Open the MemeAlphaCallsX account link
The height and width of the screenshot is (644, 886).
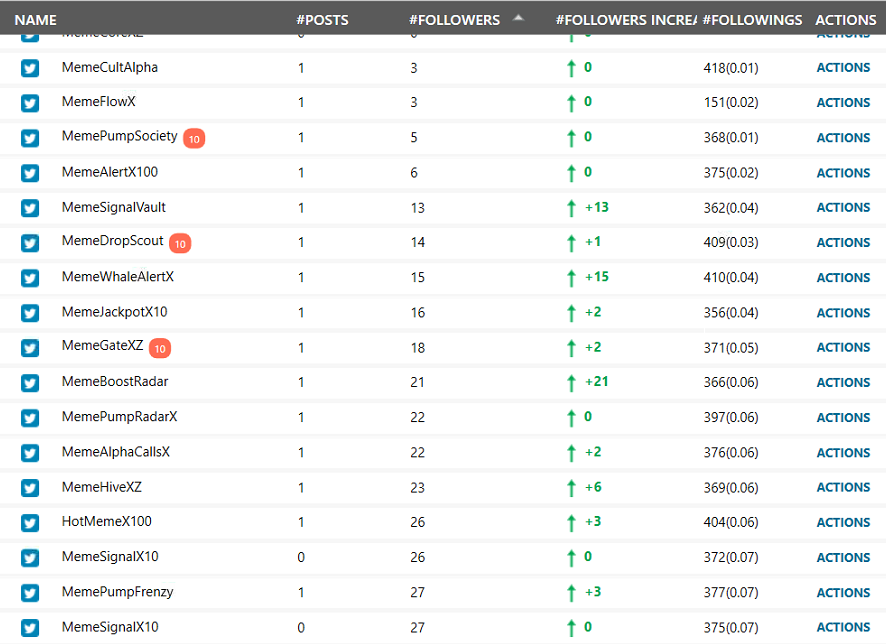click(116, 452)
